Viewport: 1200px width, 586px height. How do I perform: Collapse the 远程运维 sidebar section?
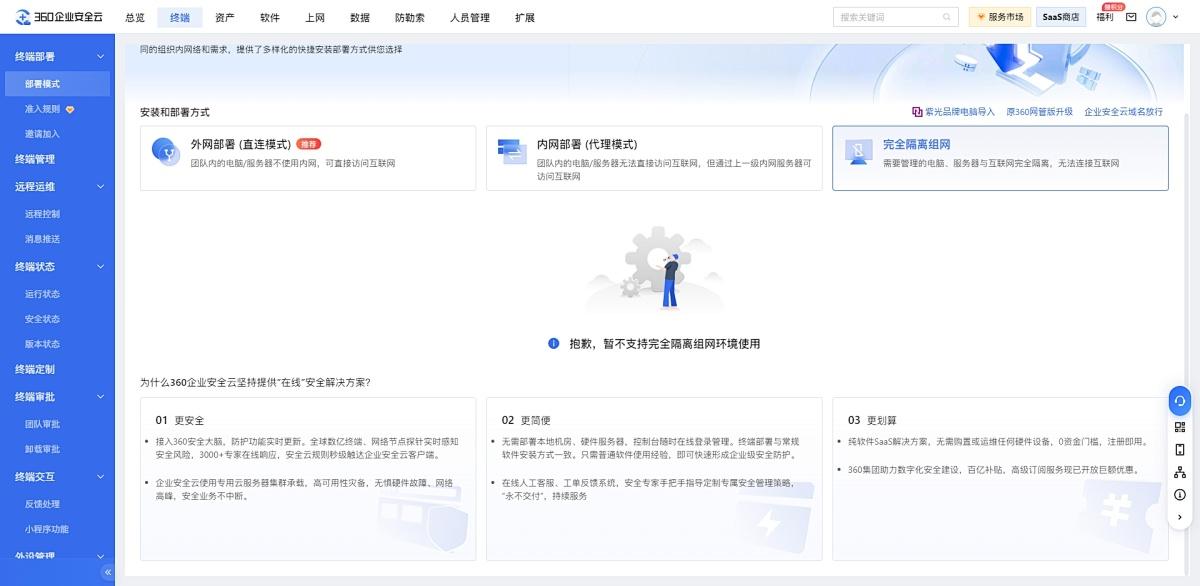(100, 187)
